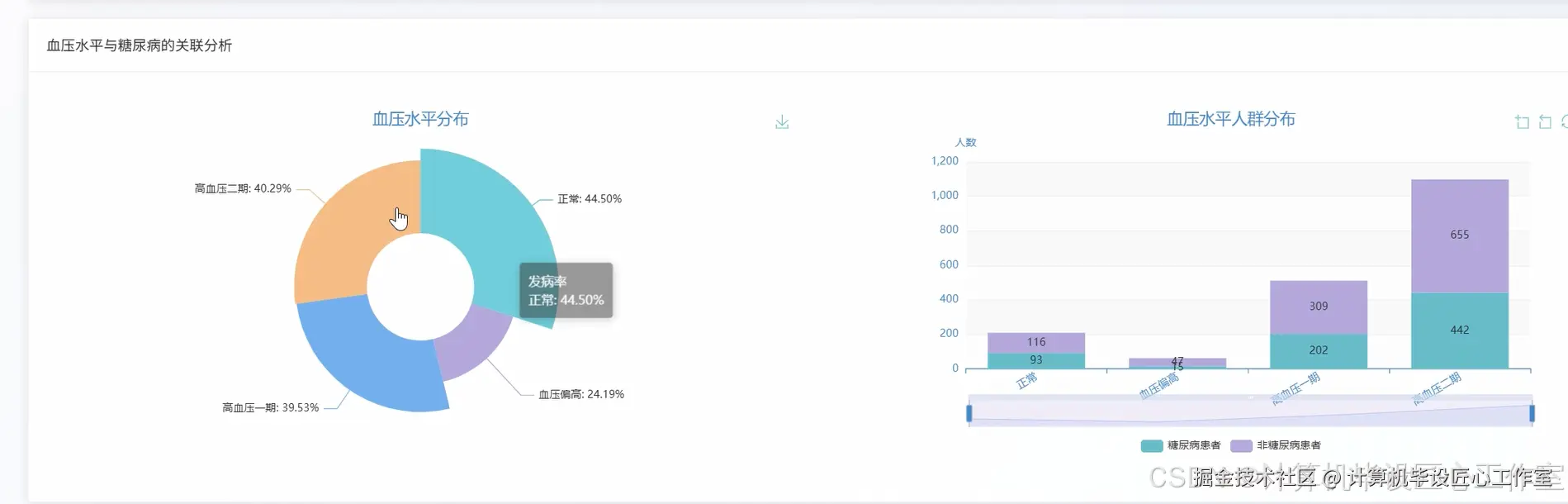Toggle the 非糖尿病患者 legend series
The height and width of the screenshot is (504, 1568).
(x=1241, y=445)
